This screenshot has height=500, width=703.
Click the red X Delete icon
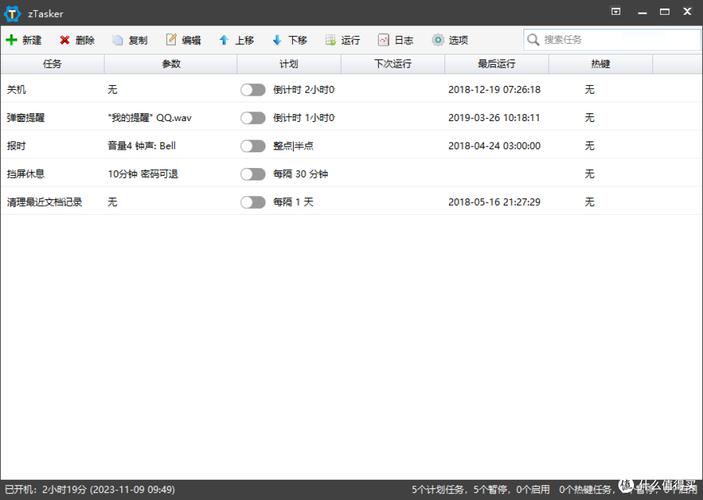tap(65, 40)
